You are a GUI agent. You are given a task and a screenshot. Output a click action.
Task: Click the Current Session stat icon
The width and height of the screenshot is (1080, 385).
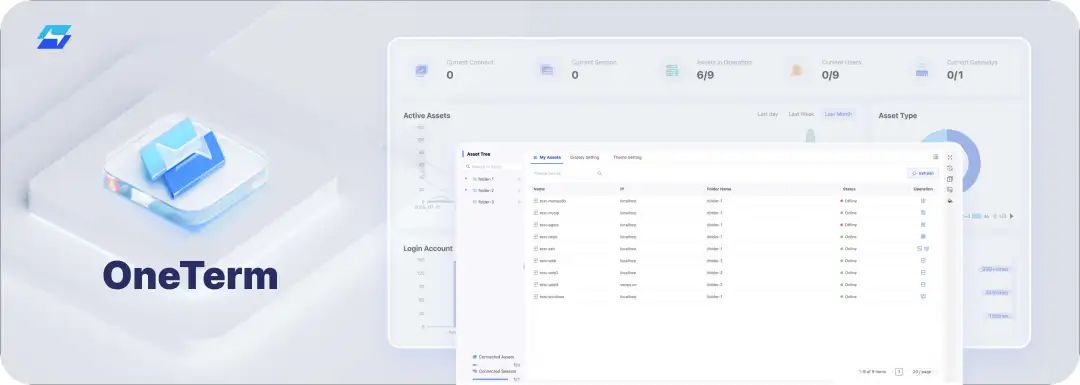coord(547,70)
